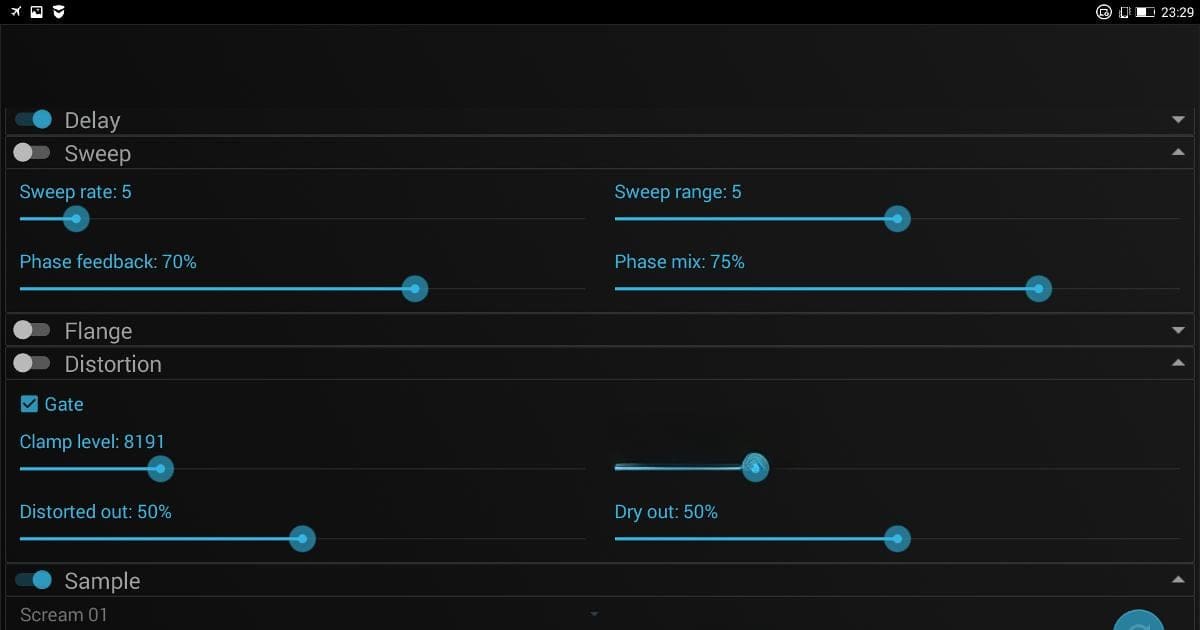Image resolution: width=1200 pixels, height=630 pixels.
Task: Open the screenshot notification icon
Action: 36,12
